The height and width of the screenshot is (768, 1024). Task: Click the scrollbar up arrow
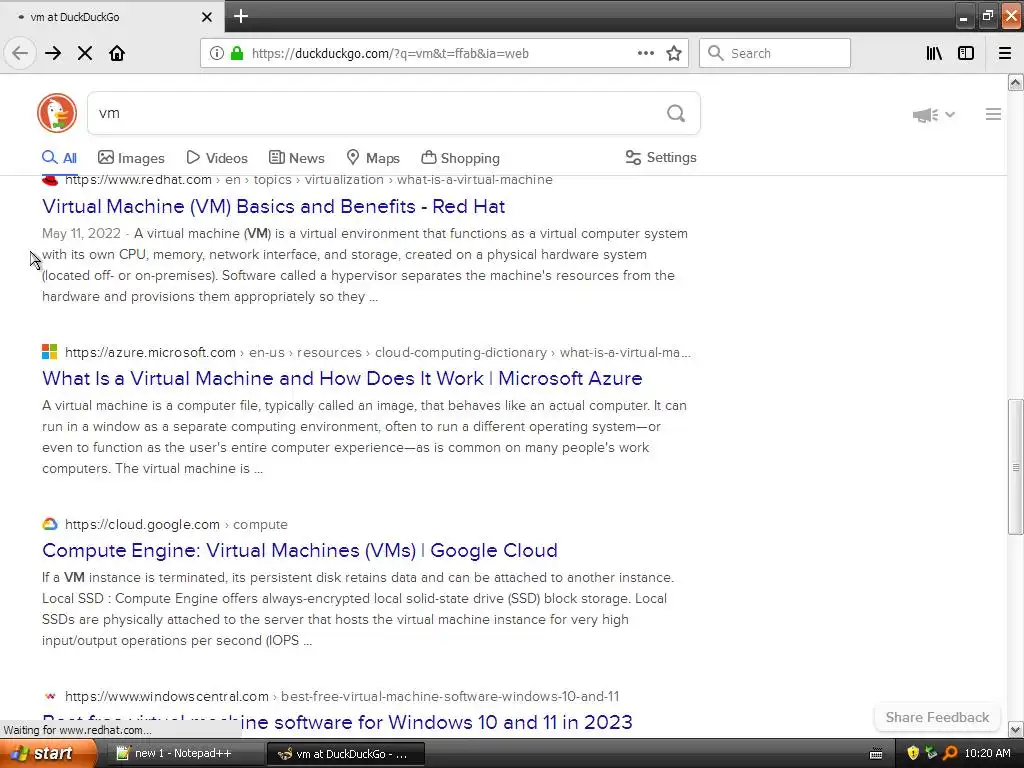pos(1015,82)
